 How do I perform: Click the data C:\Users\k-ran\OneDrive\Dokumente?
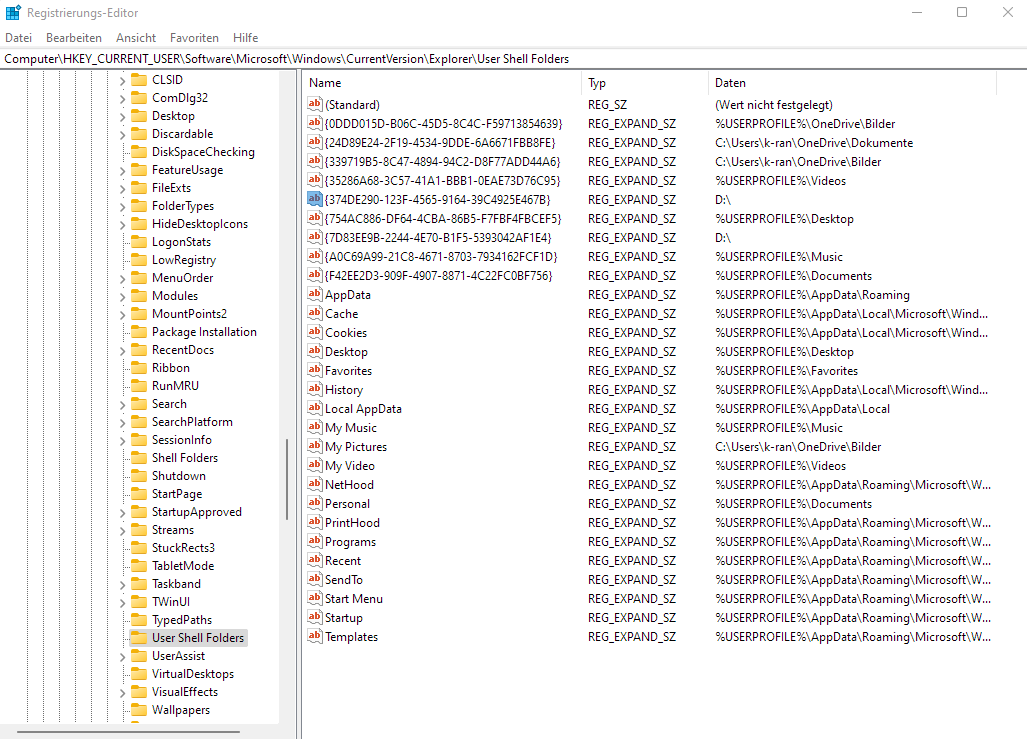tap(814, 143)
